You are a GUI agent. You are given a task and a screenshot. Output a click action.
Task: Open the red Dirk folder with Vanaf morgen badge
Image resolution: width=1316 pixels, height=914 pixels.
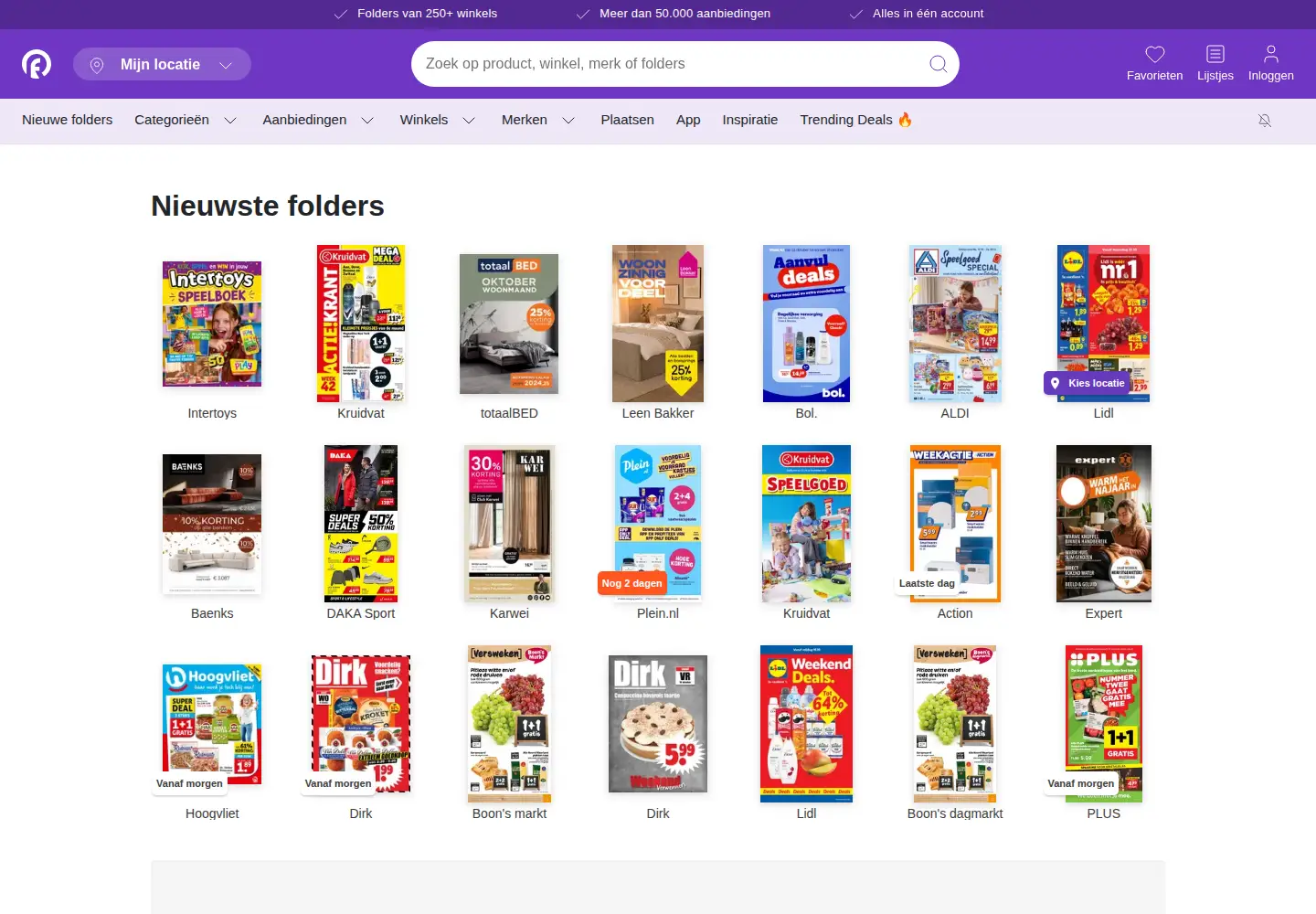(x=361, y=724)
